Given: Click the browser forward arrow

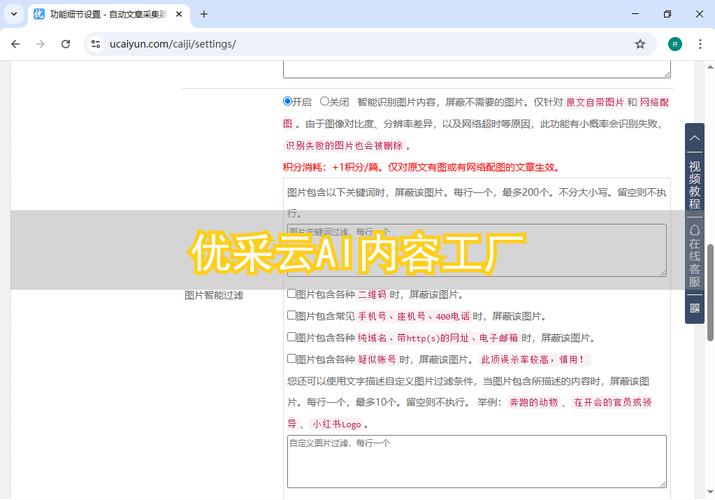Looking at the screenshot, I should point(41,44).
